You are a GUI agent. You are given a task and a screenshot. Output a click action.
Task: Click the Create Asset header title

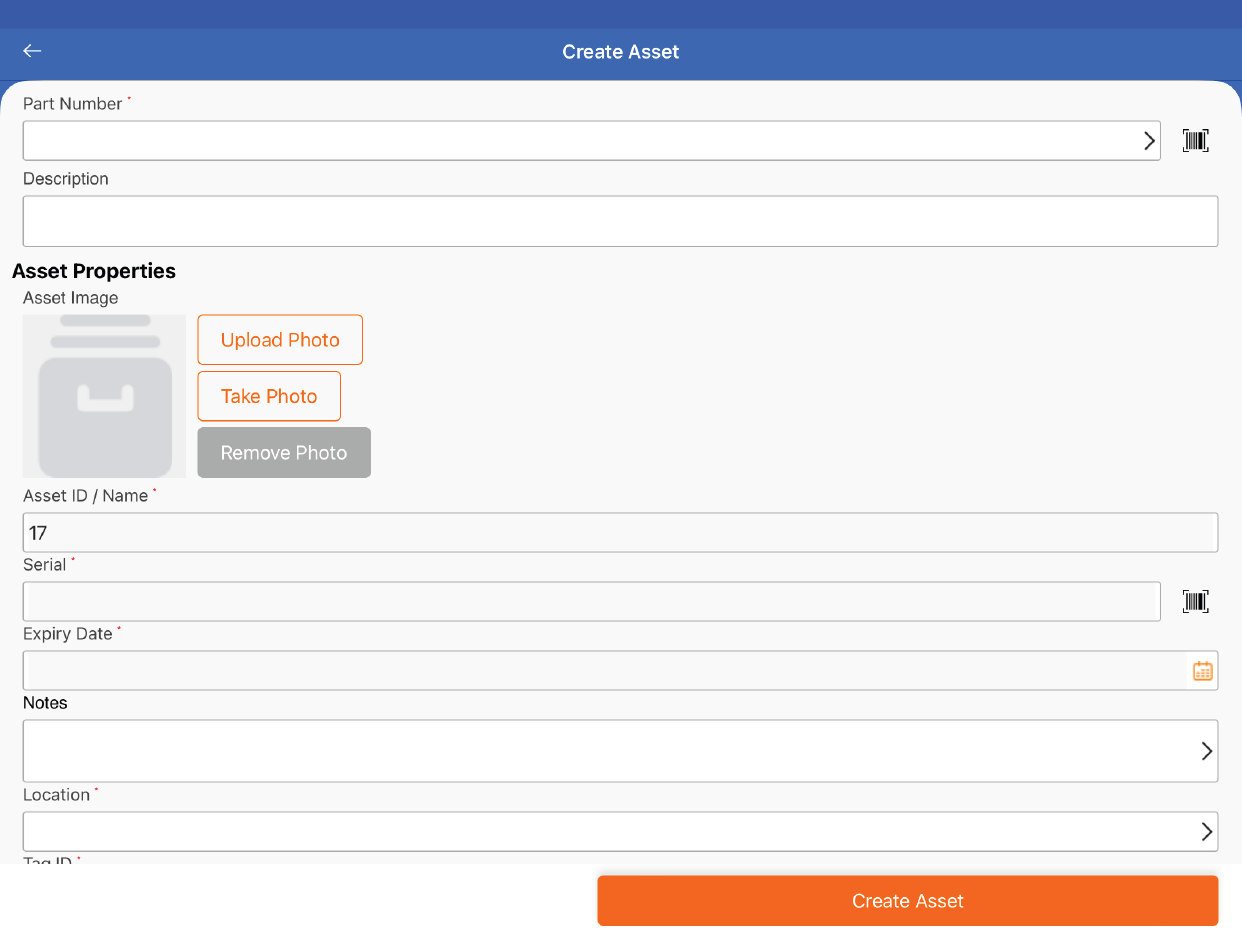[620, 52]
